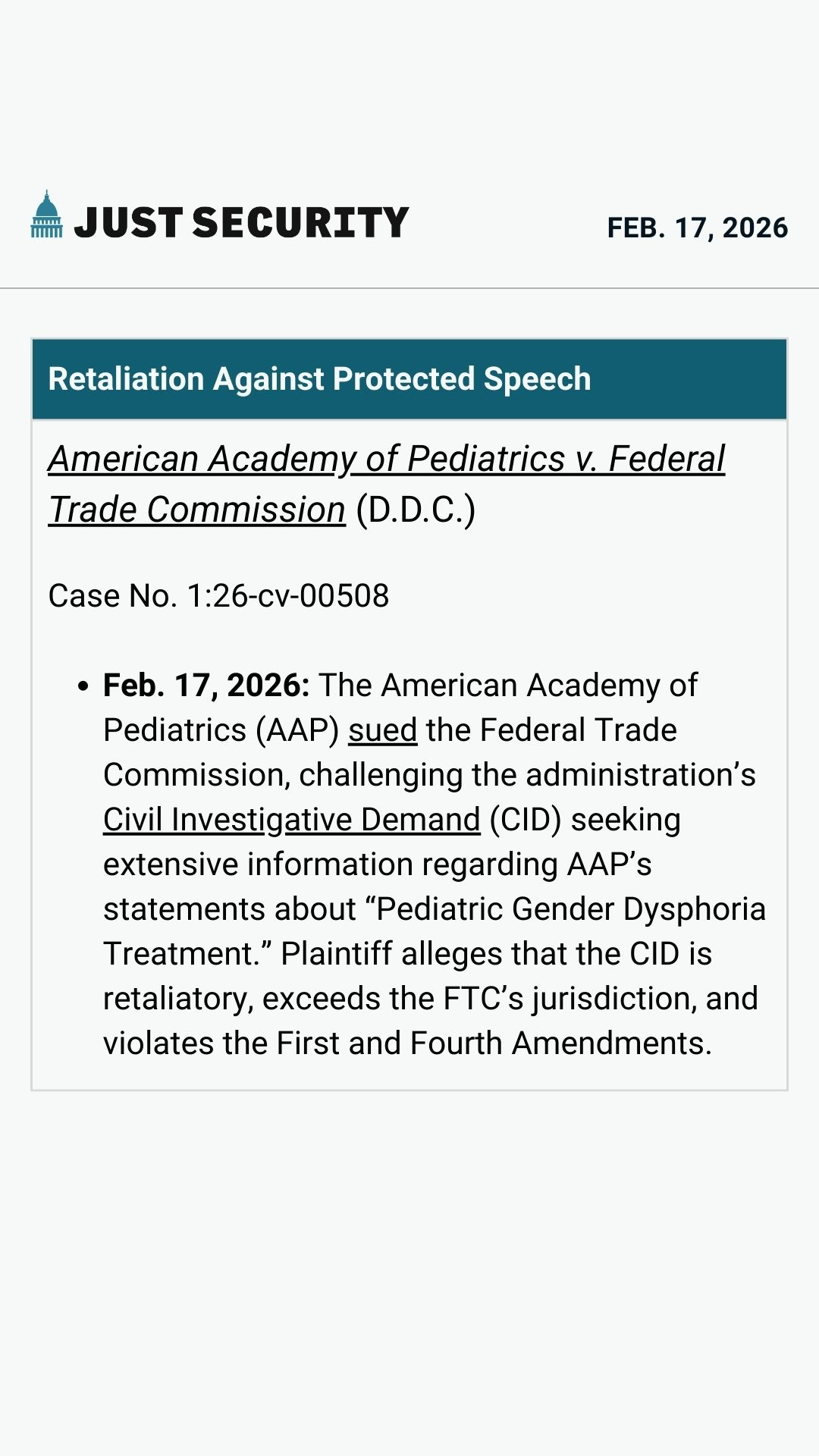The height and width of the screenshot is (1456, 819).
Task: Select the Retaliation Against Protected Speech header
Action: [319, 378]
